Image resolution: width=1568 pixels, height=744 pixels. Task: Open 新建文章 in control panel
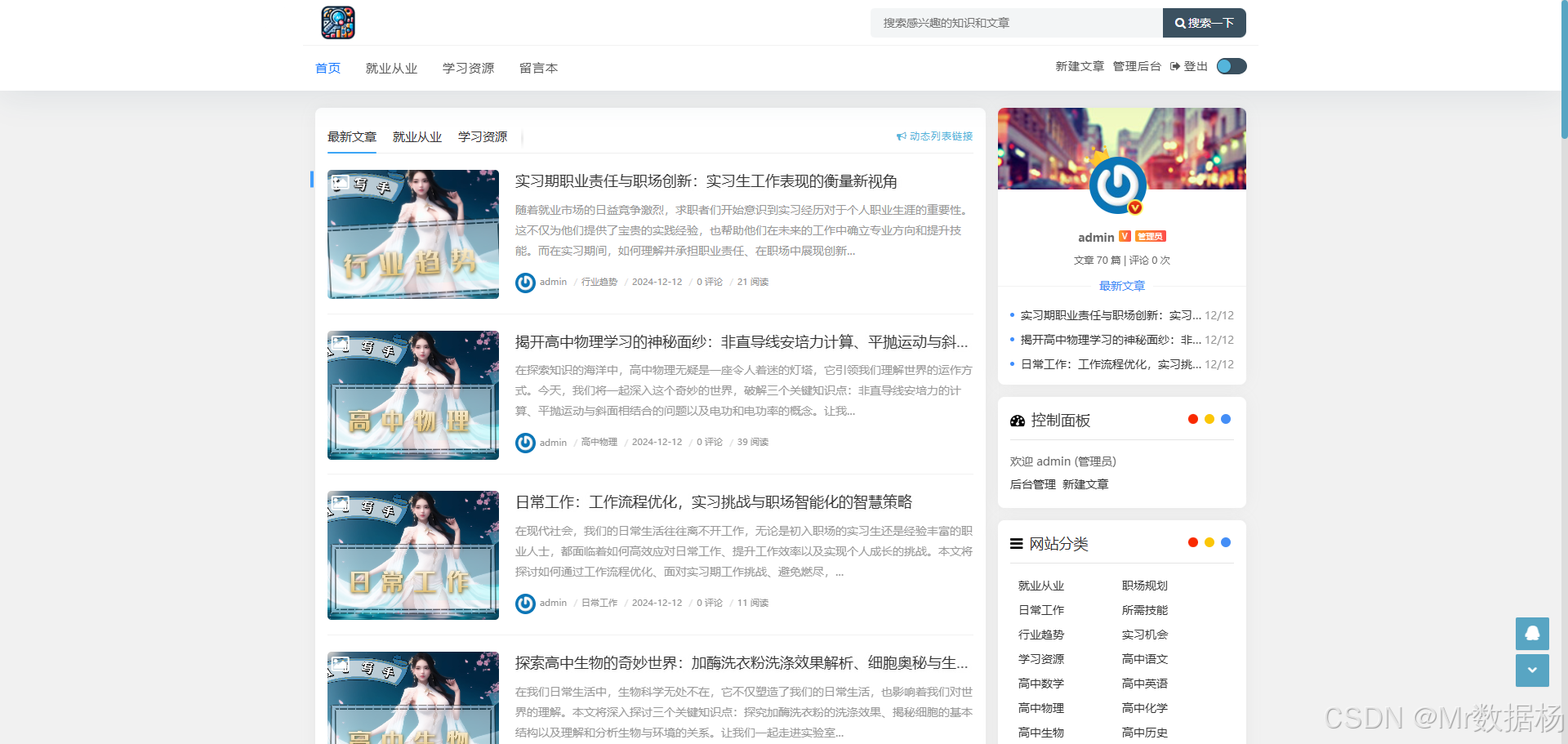pos(1085,484)
